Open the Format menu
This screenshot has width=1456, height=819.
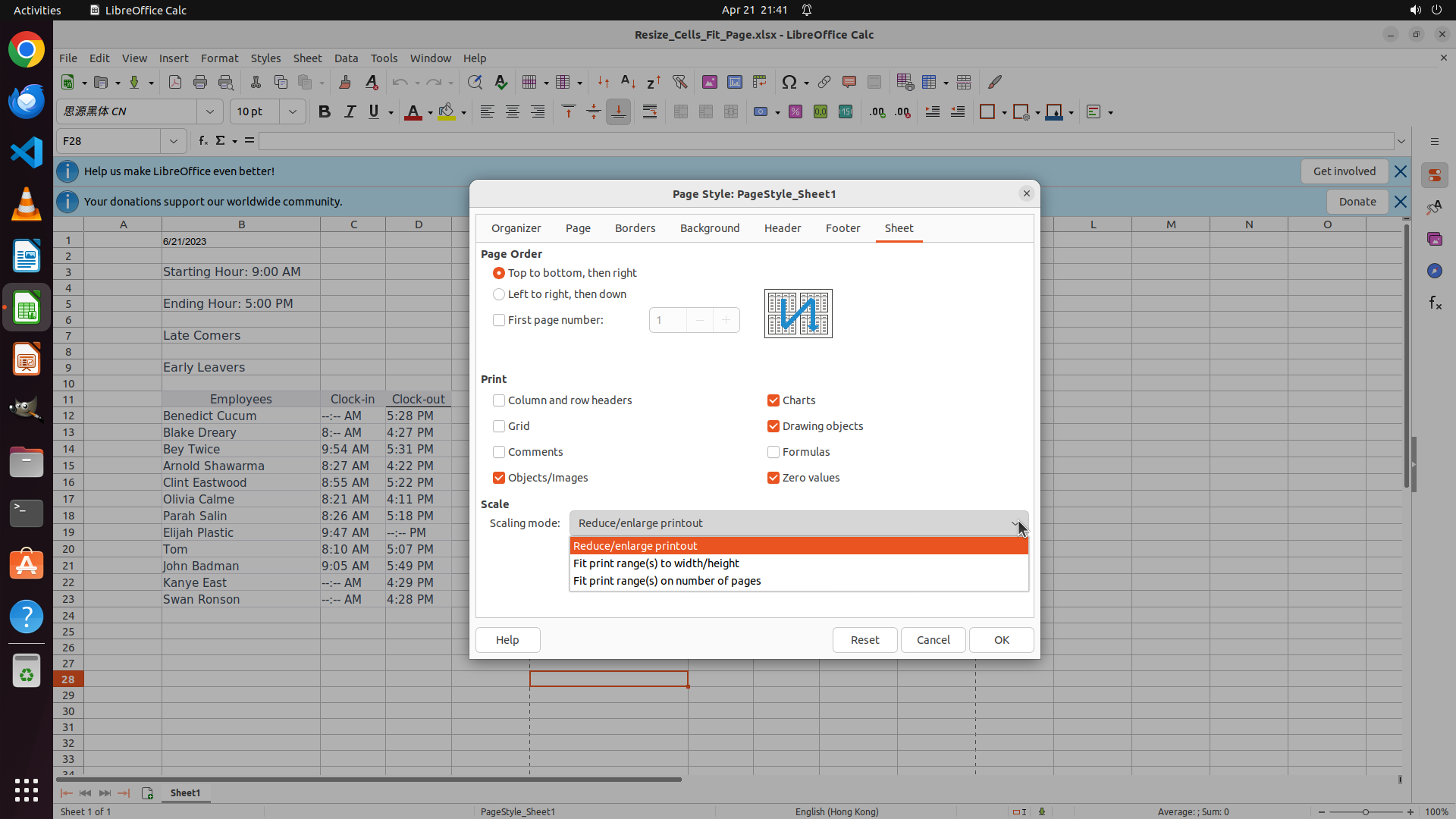pos(219,58)
